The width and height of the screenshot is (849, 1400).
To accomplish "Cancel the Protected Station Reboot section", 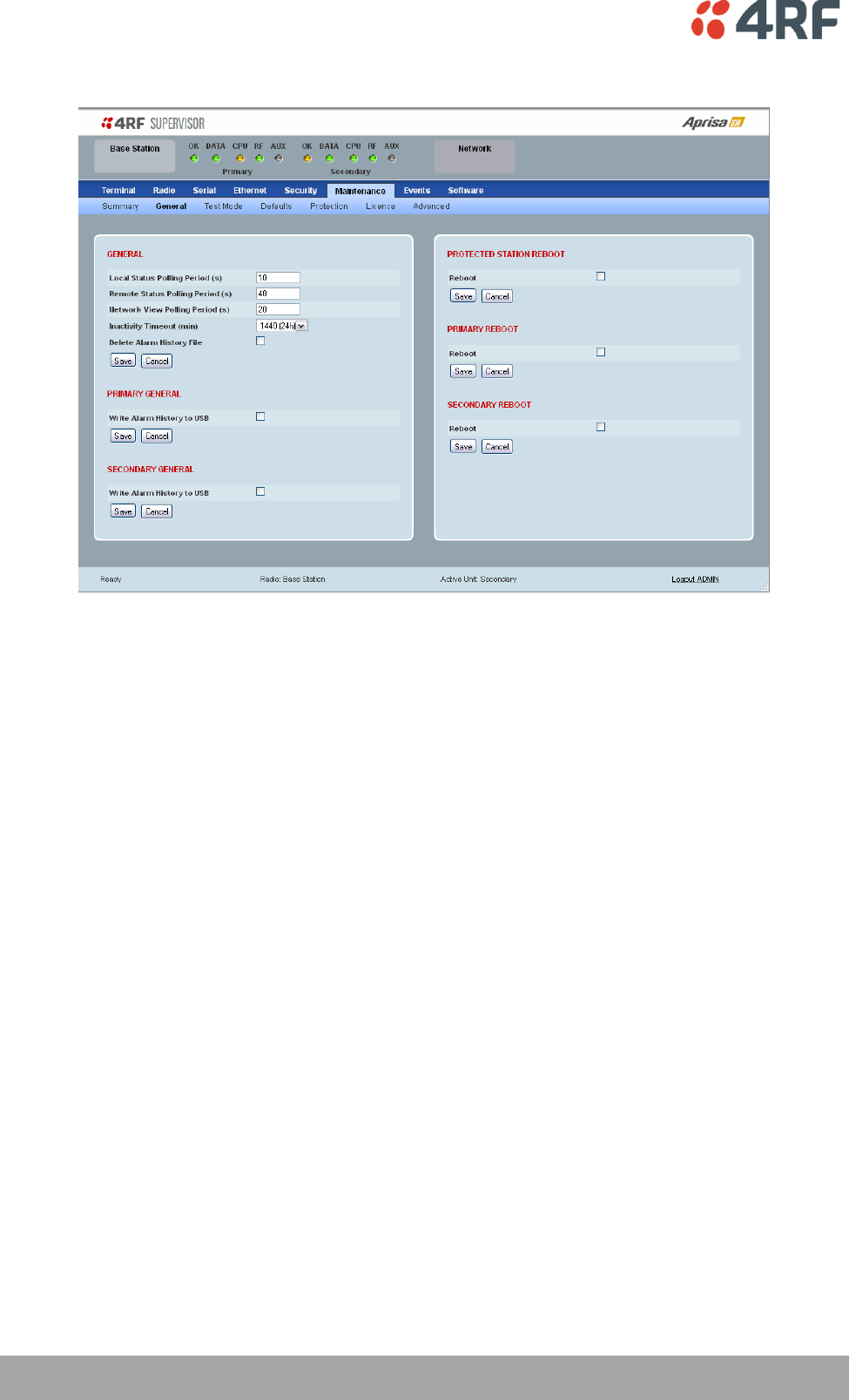I will click(497, 296).
